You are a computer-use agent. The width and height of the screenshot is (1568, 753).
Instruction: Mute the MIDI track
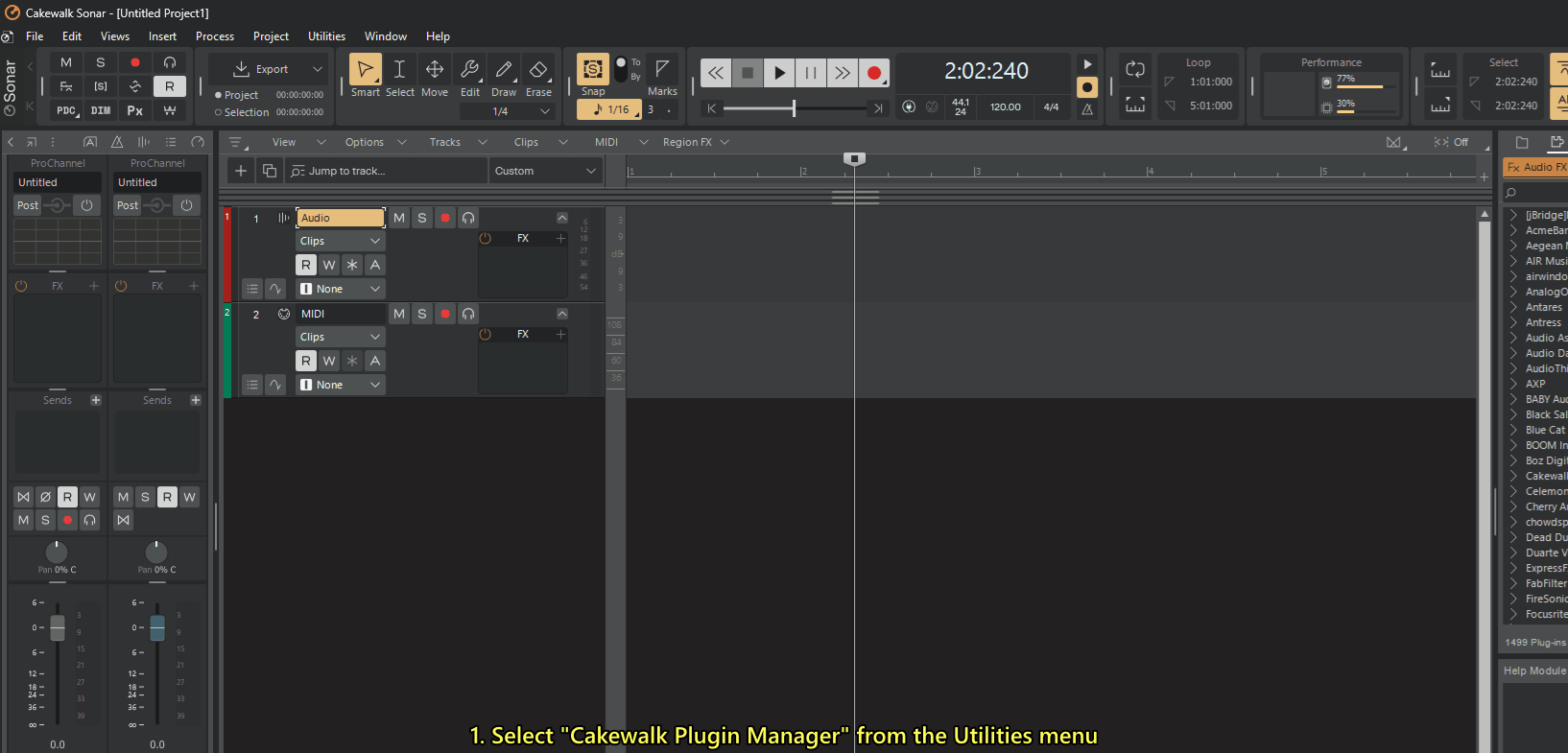pos(399,314)
